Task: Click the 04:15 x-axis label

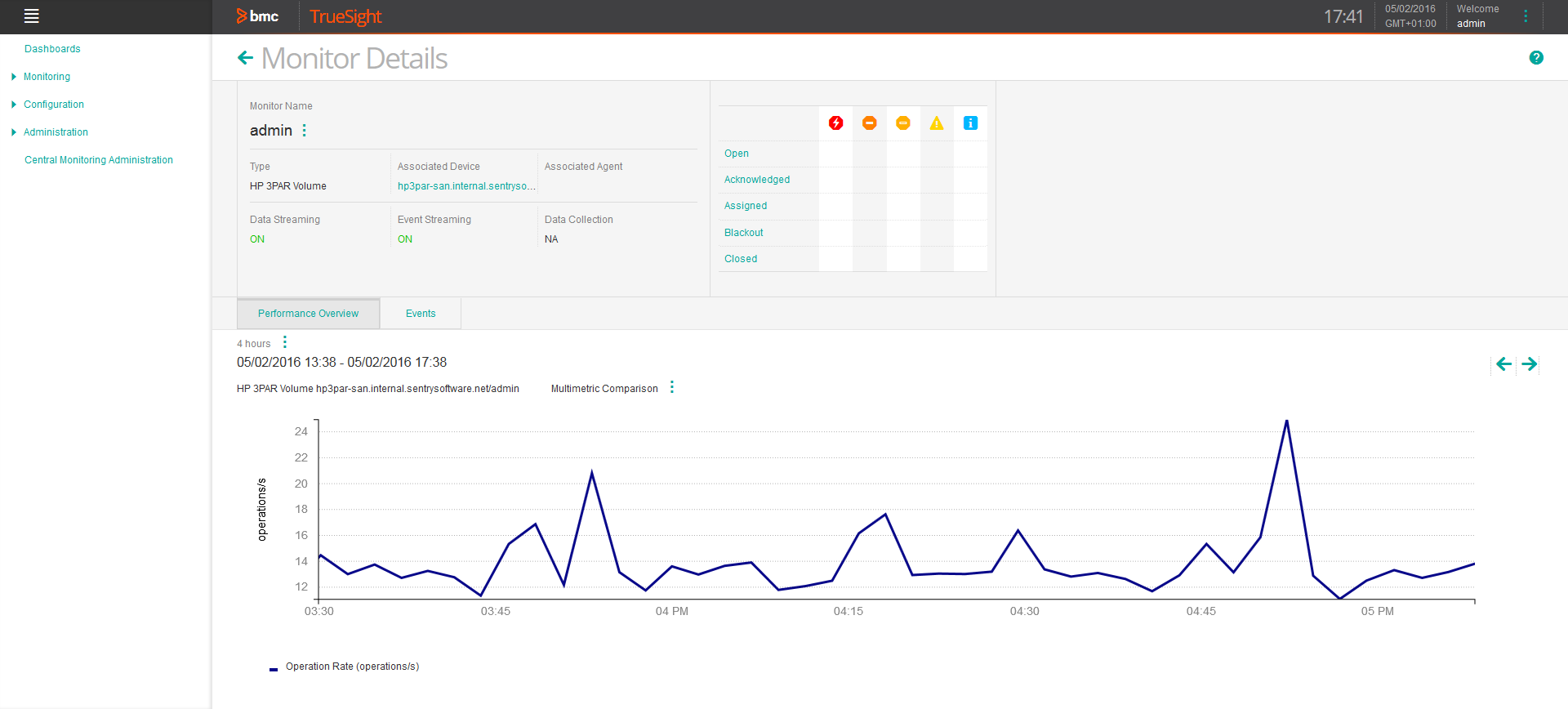Action: coord(848,611)
